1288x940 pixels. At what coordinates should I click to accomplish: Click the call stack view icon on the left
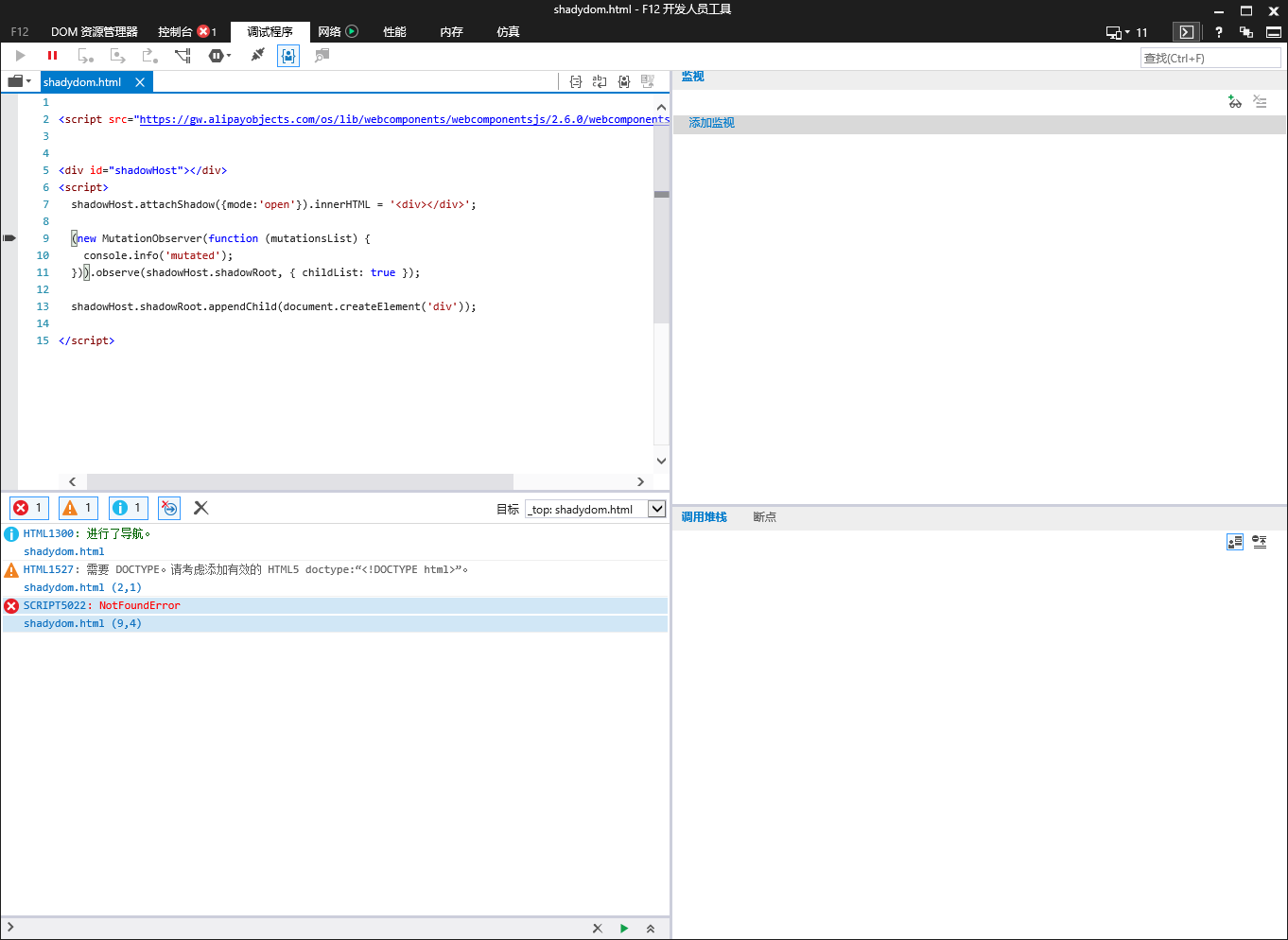1235,542
